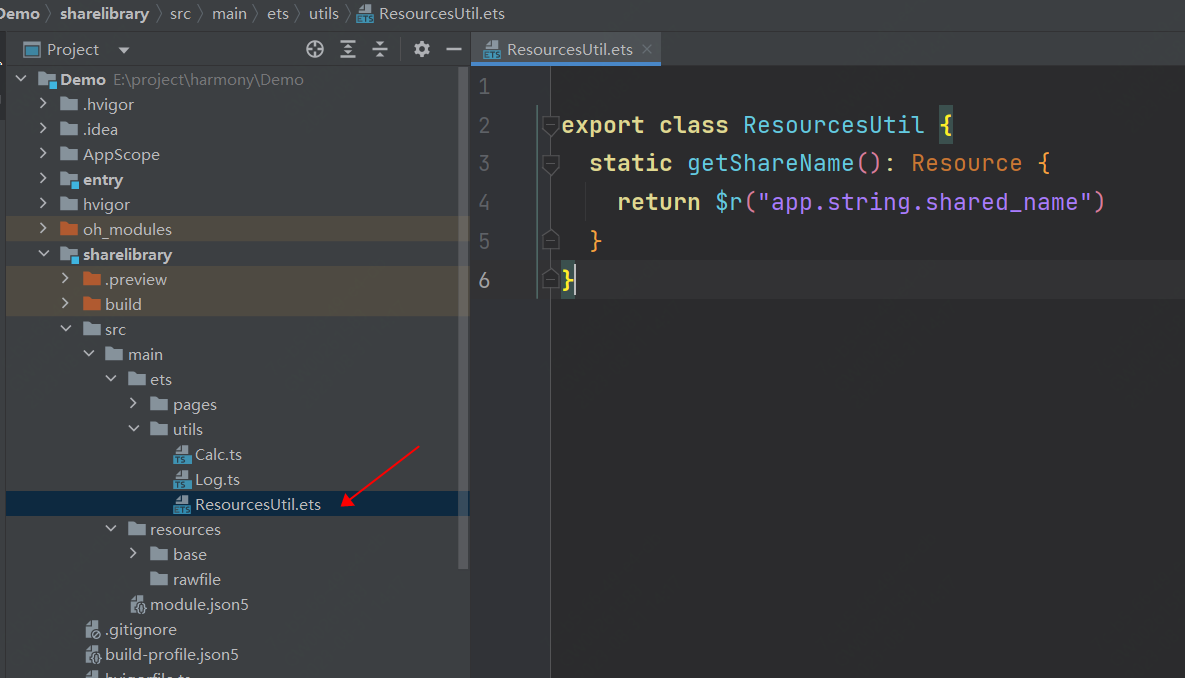Viewport: 1185px width, 678px height.
Task: Expand the hvigor folder
Action: click(43, 203)
